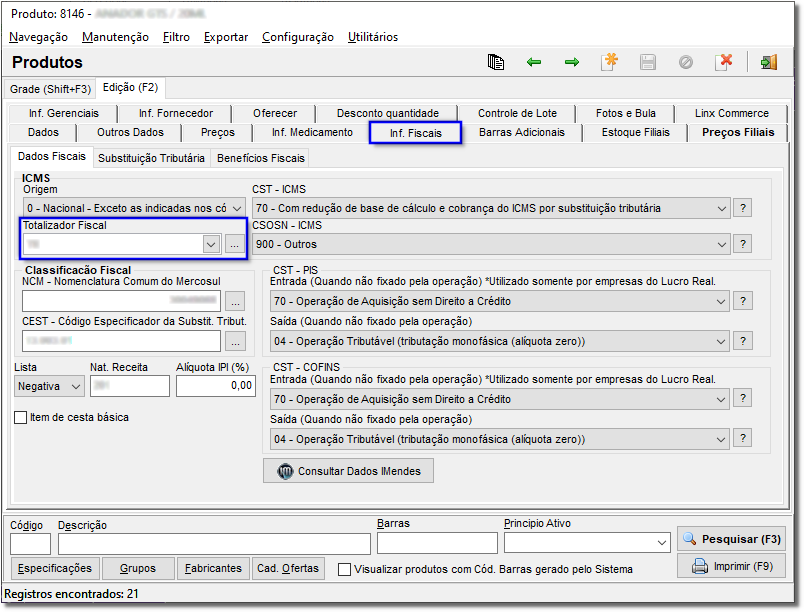Open help for PIS Saída field
Screen dimensions: 804x612
(743, 341)
